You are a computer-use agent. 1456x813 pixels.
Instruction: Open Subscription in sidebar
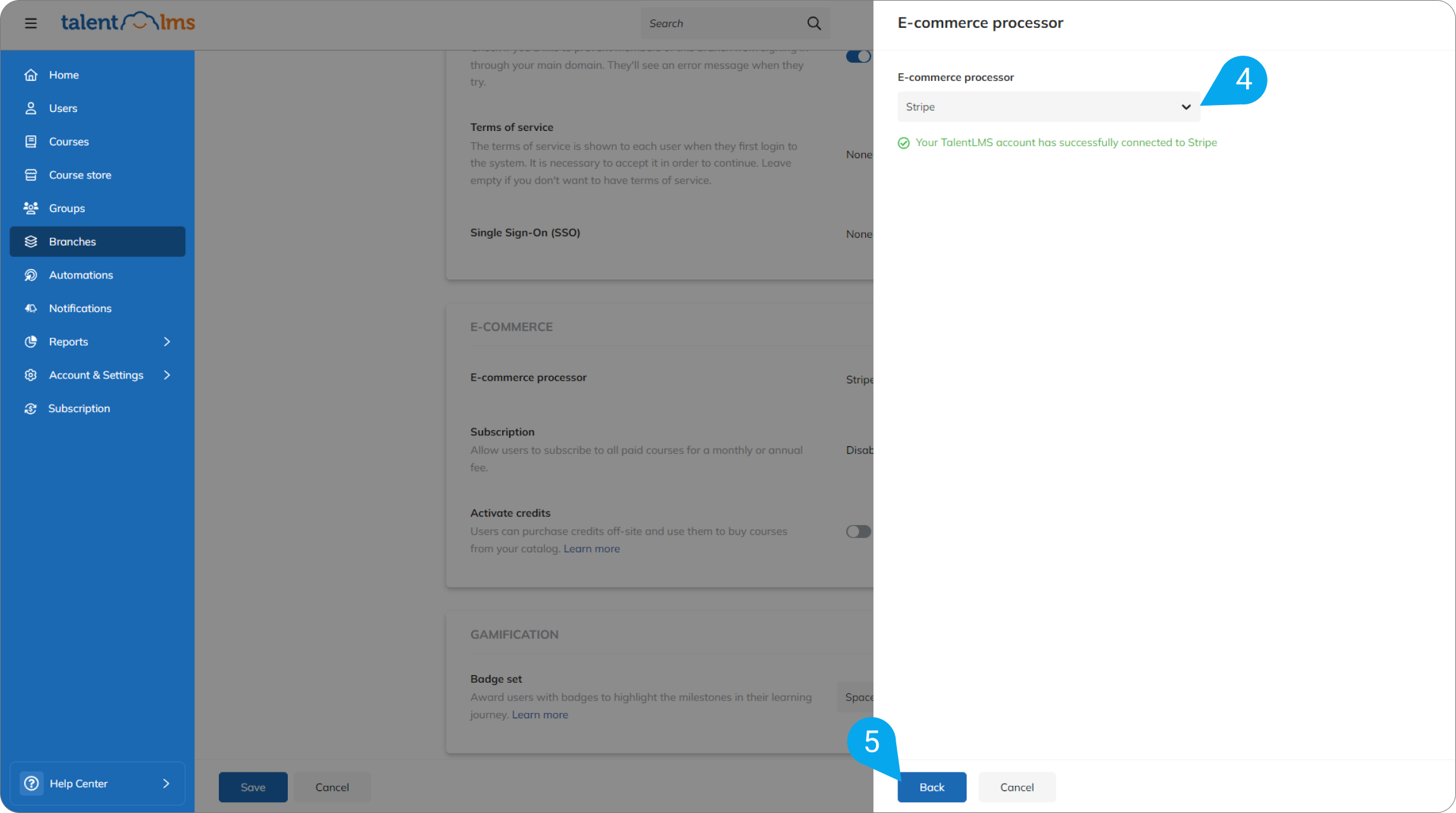97,409
